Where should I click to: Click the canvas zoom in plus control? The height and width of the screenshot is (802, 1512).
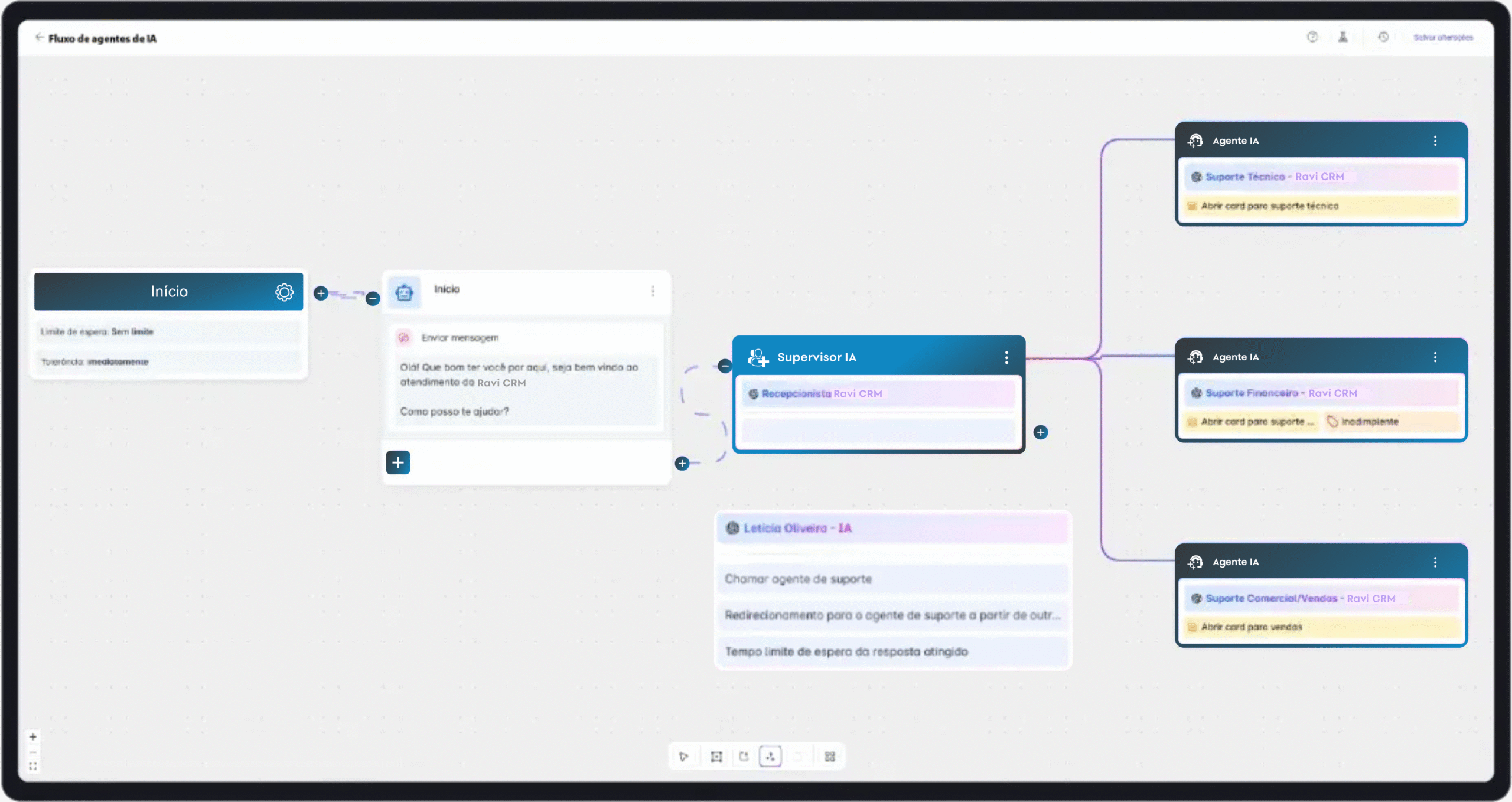[33, 737]
